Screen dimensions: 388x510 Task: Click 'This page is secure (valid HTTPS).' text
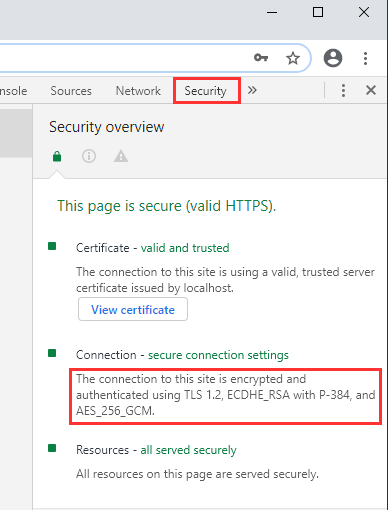[x=167, y=206]
